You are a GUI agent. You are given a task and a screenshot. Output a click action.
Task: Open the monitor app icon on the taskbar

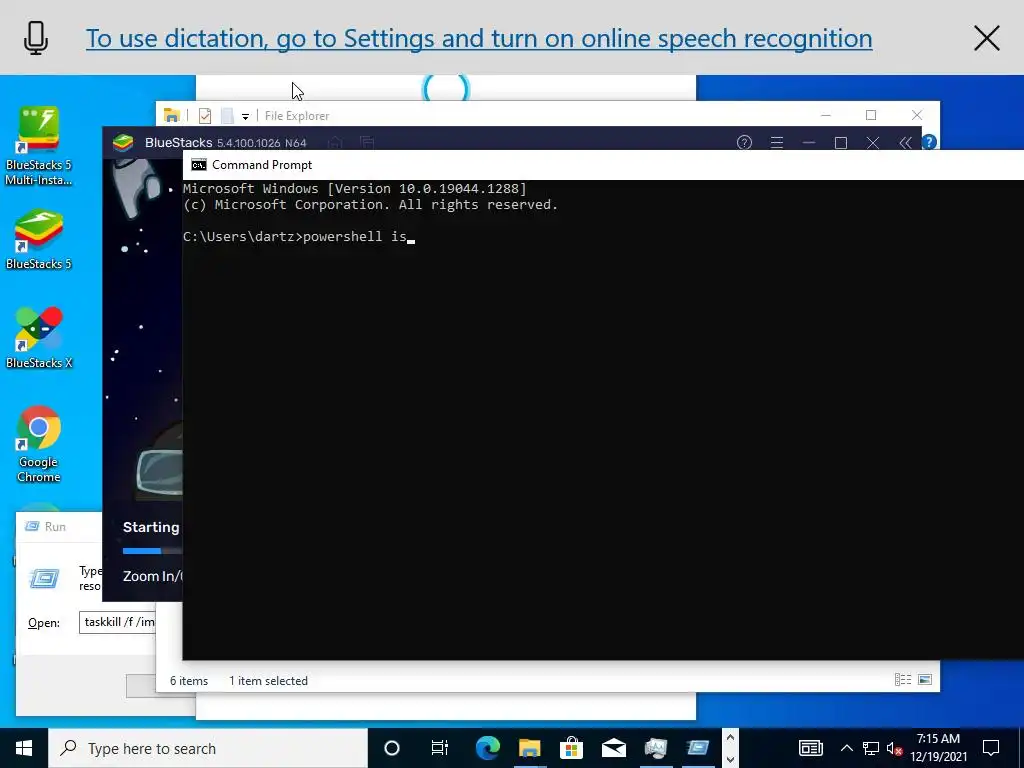[656, 748]
